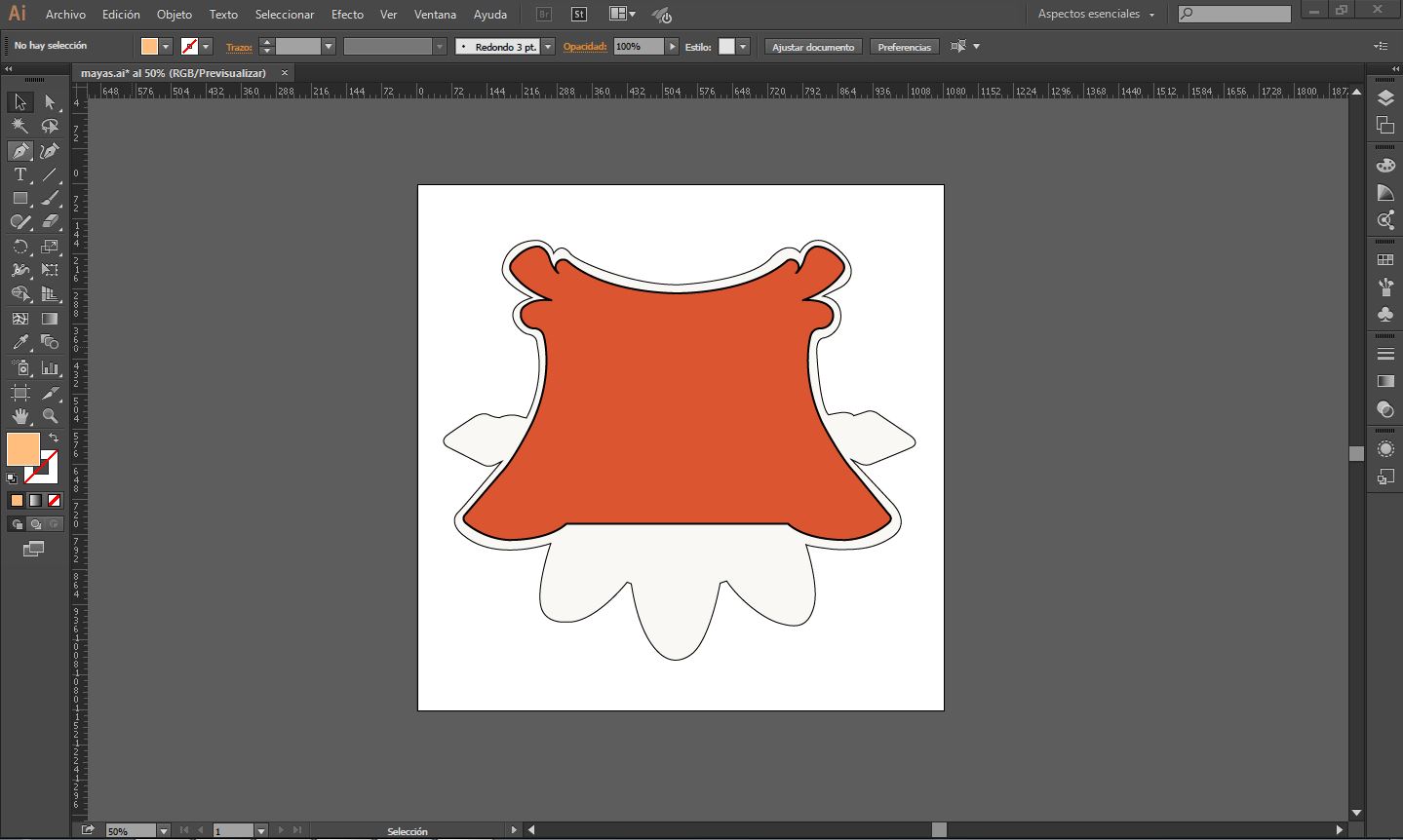
Task: Open the Estilo graphic style dropdown
Action: (743, 47)
